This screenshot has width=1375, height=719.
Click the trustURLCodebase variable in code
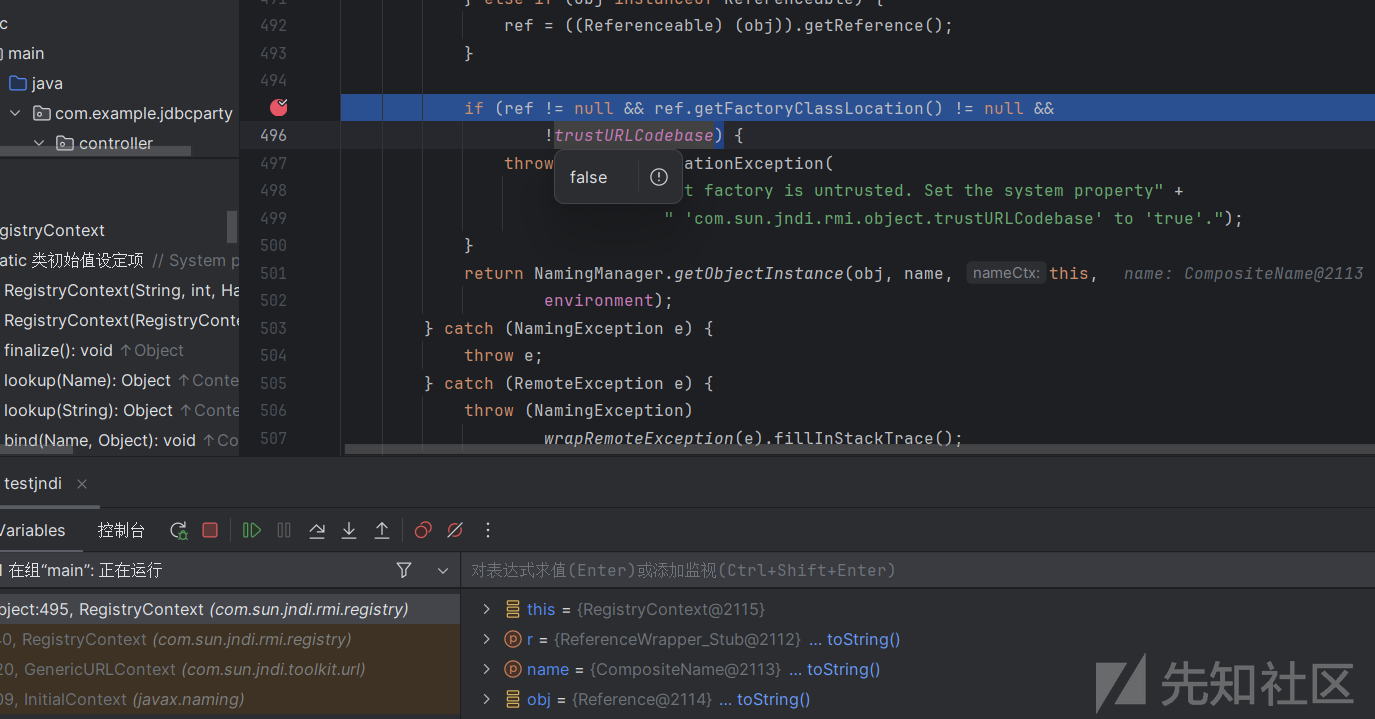point(634,135)
